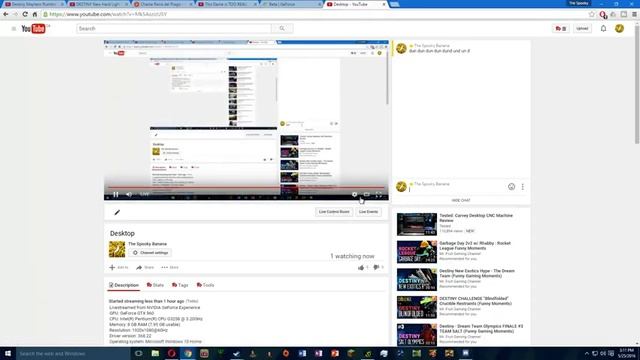Select the Description tab
The width and height of the screenshot is (640, 360).
(124, 285)
